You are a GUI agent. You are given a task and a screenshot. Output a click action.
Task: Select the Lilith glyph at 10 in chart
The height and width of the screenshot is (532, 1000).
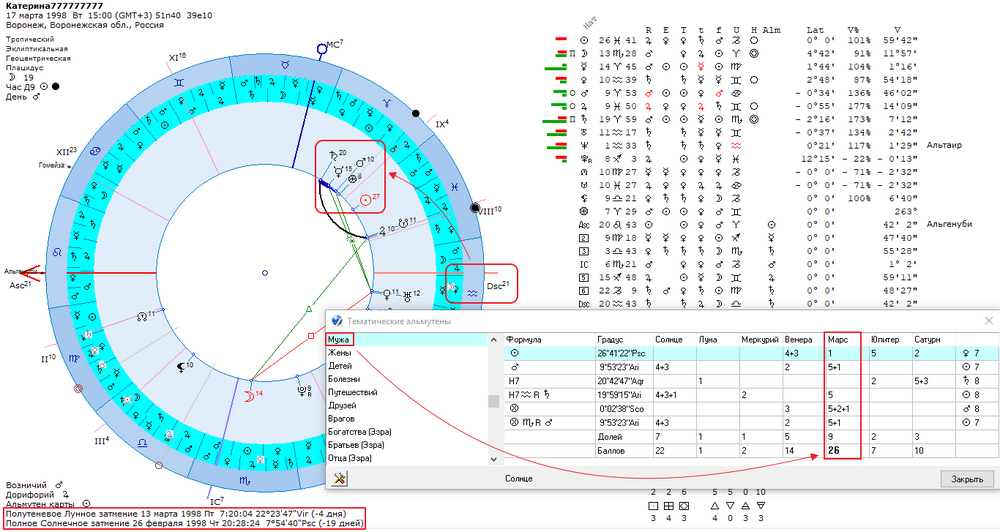[x=181, y=367]
